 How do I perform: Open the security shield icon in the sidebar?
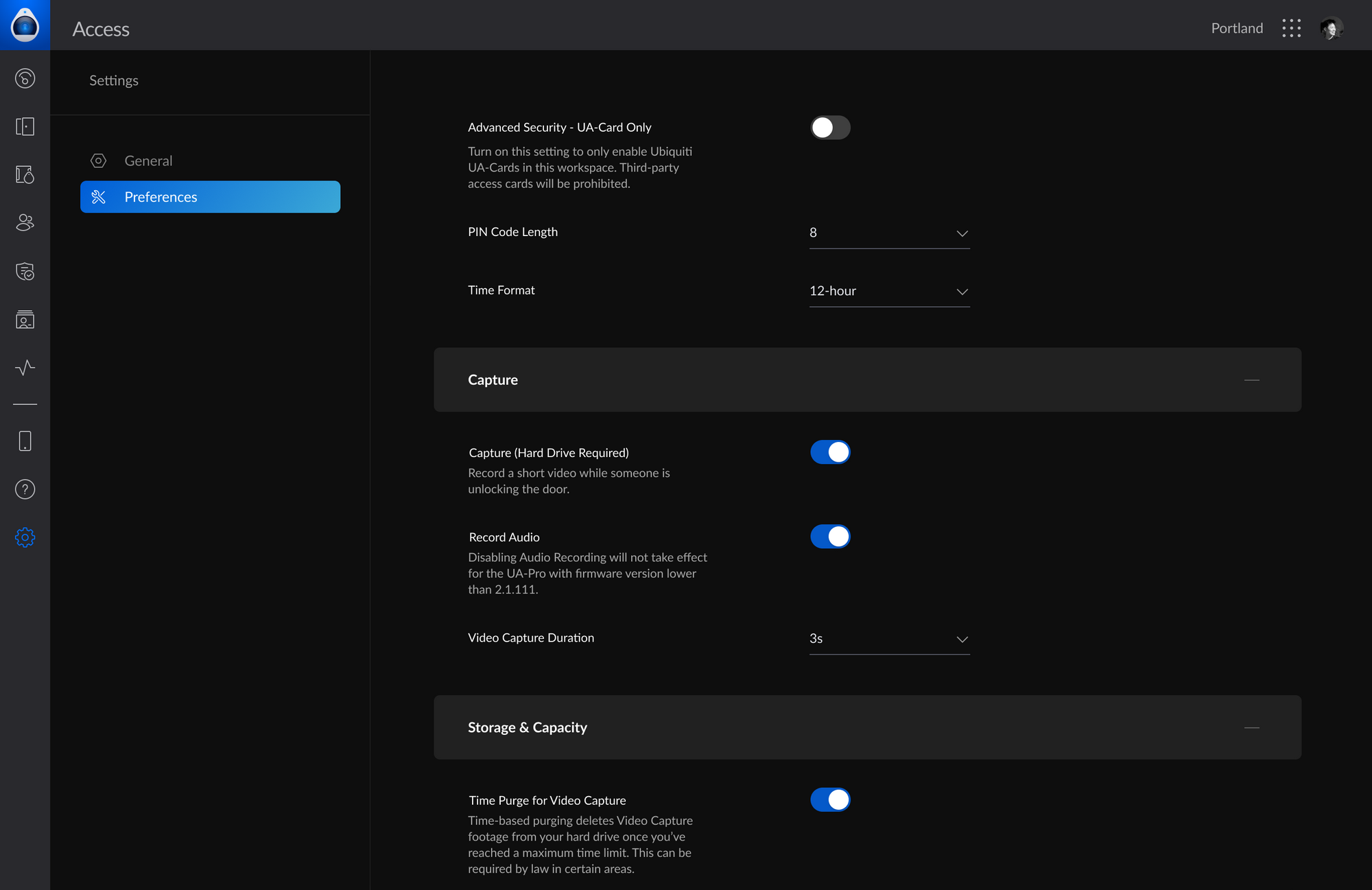pyautogui.click(x=25, y=271)
